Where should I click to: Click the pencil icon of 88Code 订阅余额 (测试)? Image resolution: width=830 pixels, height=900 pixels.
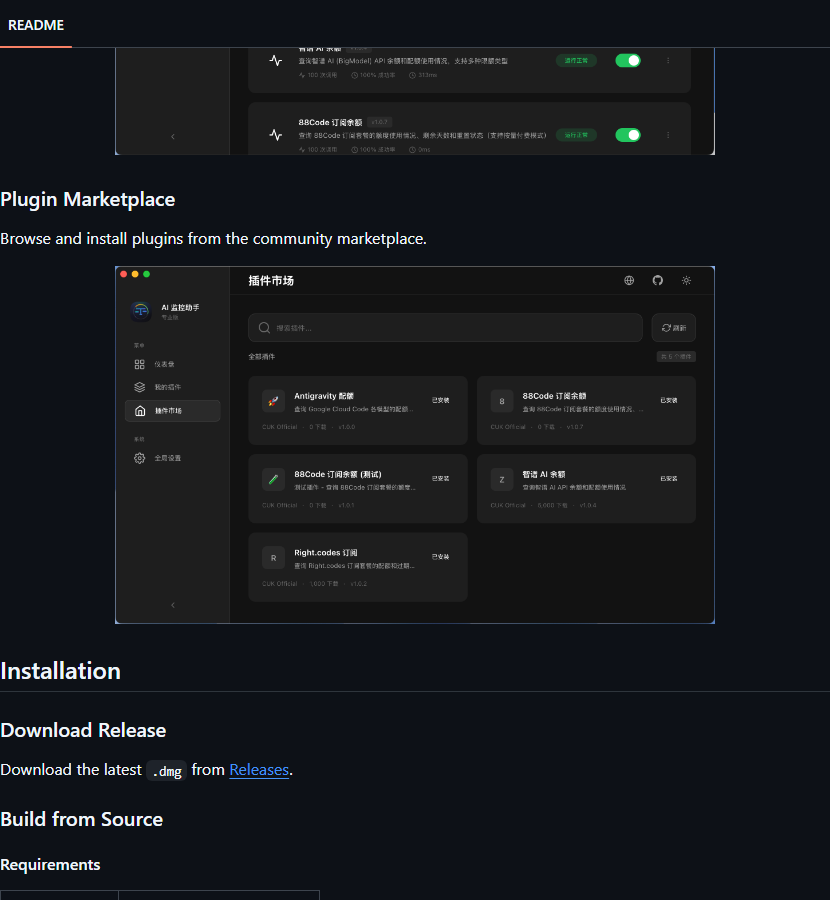coord(273,479)
